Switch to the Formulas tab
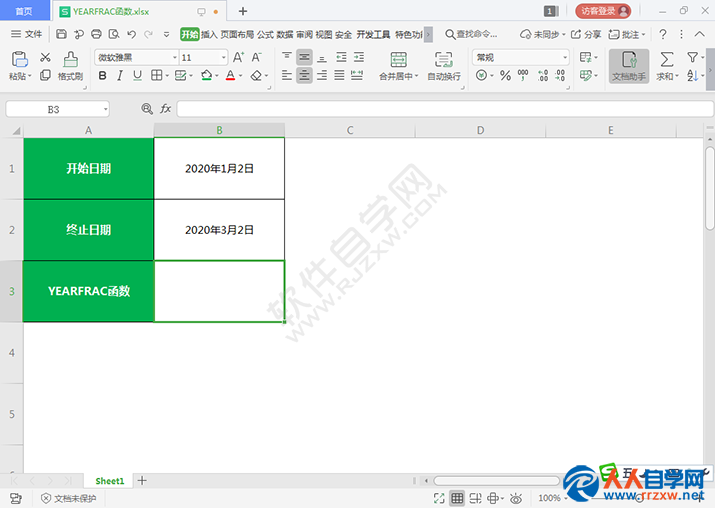 tap(265, 35)
